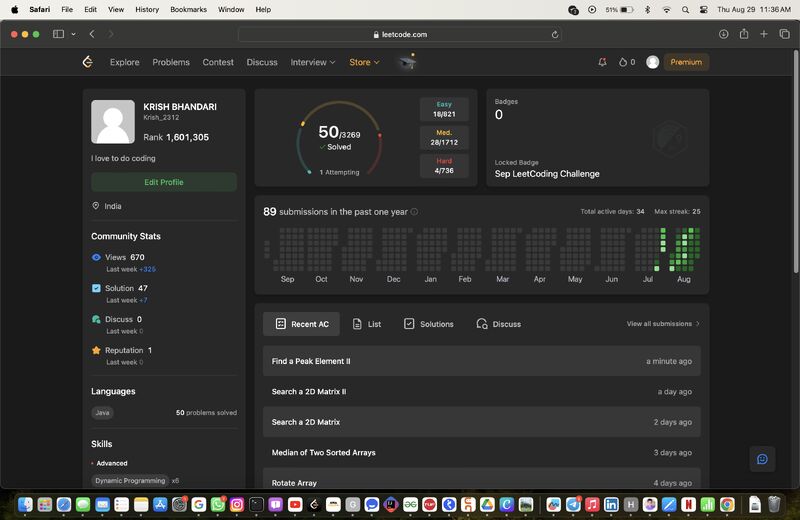800x520 pixels.
Task: Open Telegram from the dock
Action: click(x=572, y=505)
